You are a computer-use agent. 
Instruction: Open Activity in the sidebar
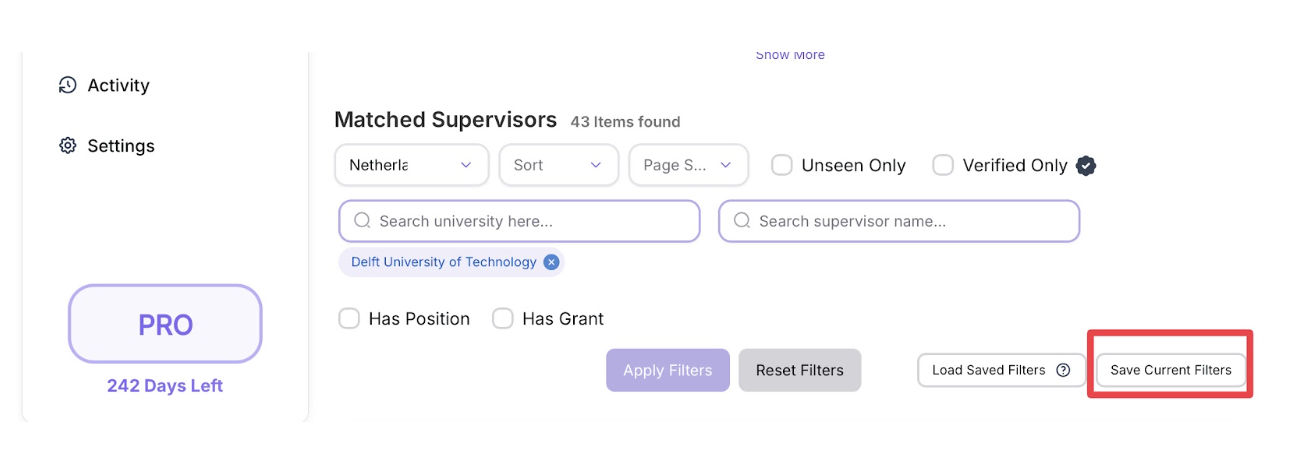(118, 85)
